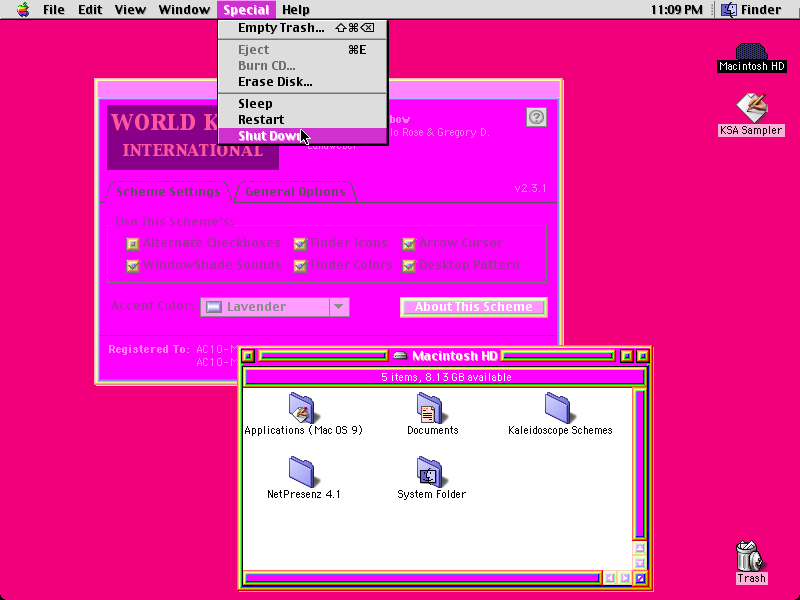Click the scroll up arrow in Macintosh HD window
Image resolution: width=800 pixels, height=600 pixels.
640,548
